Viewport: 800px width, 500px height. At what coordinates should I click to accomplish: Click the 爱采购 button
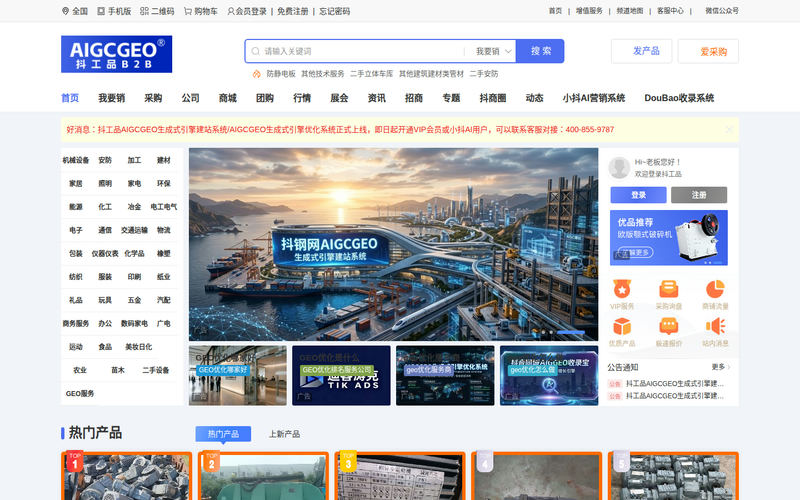point(708,52)
